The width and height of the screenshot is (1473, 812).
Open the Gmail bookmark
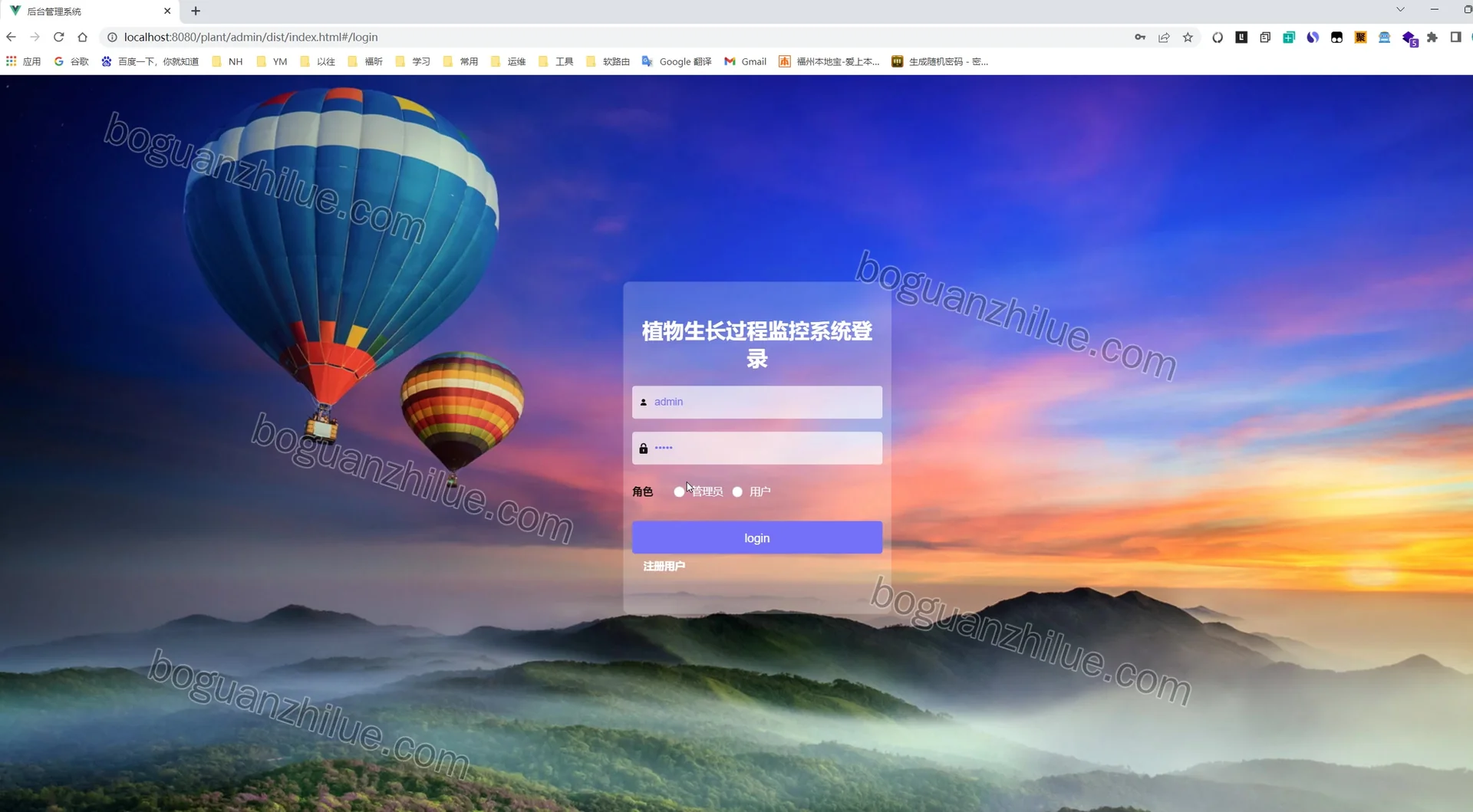(746, 61)
